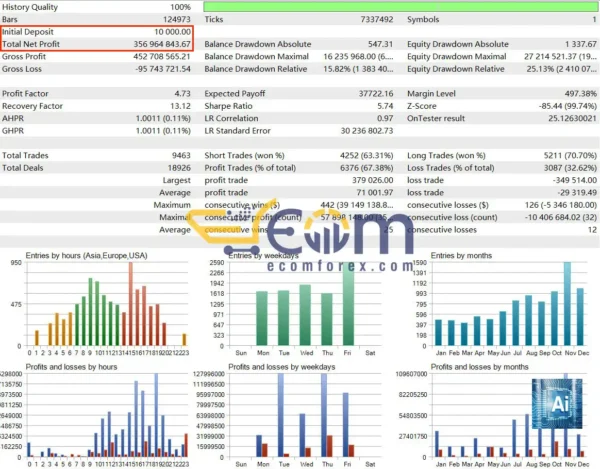This screenshot has width=600, height=469.
Task: Click the '100%' History Quality value
Action: click(180, 7)
